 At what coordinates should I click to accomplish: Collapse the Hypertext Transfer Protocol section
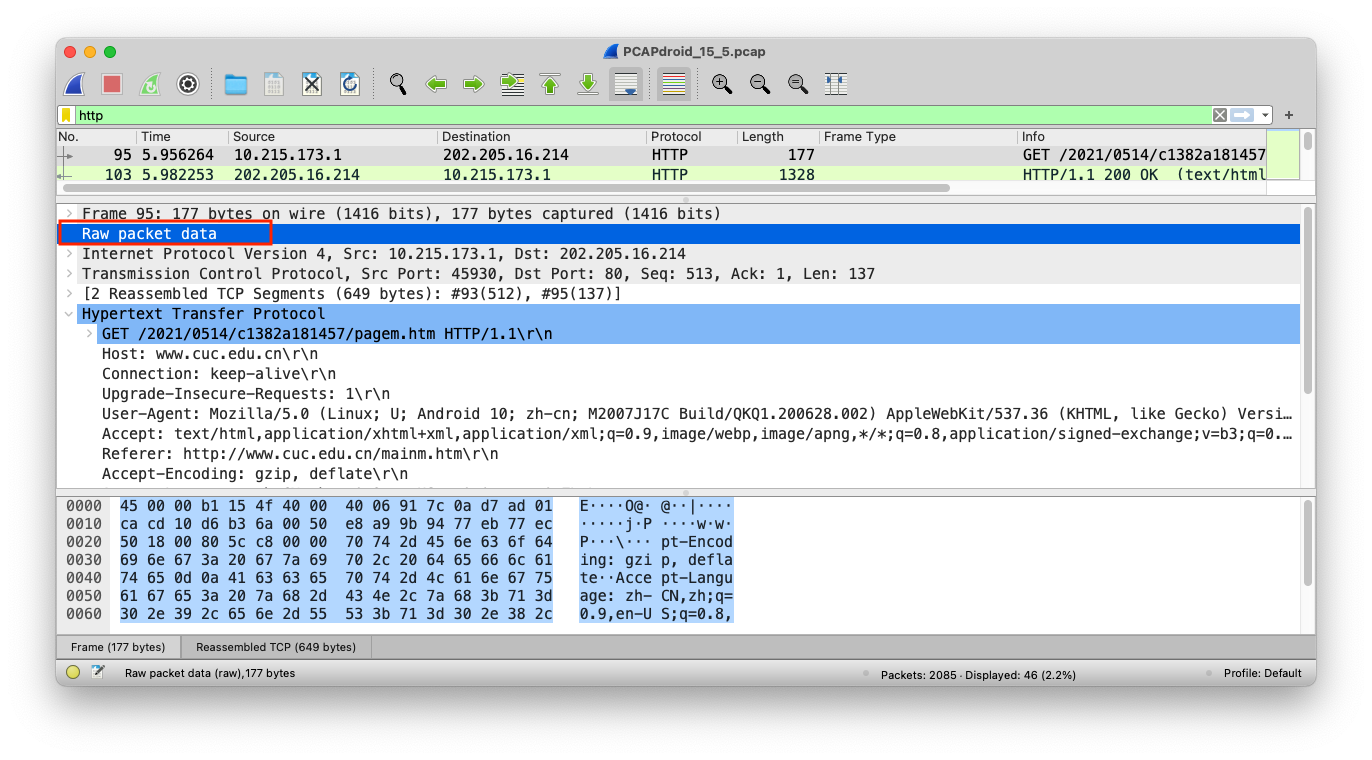point(69,314)
